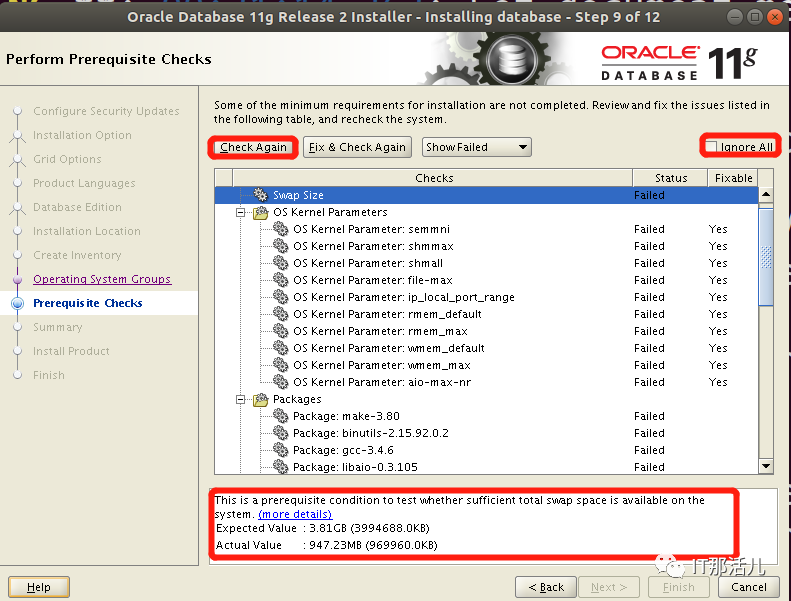The image size is (791, 601).
Task: Click the gear icon beside ip_local_port_range
Action: coord(280,297)
